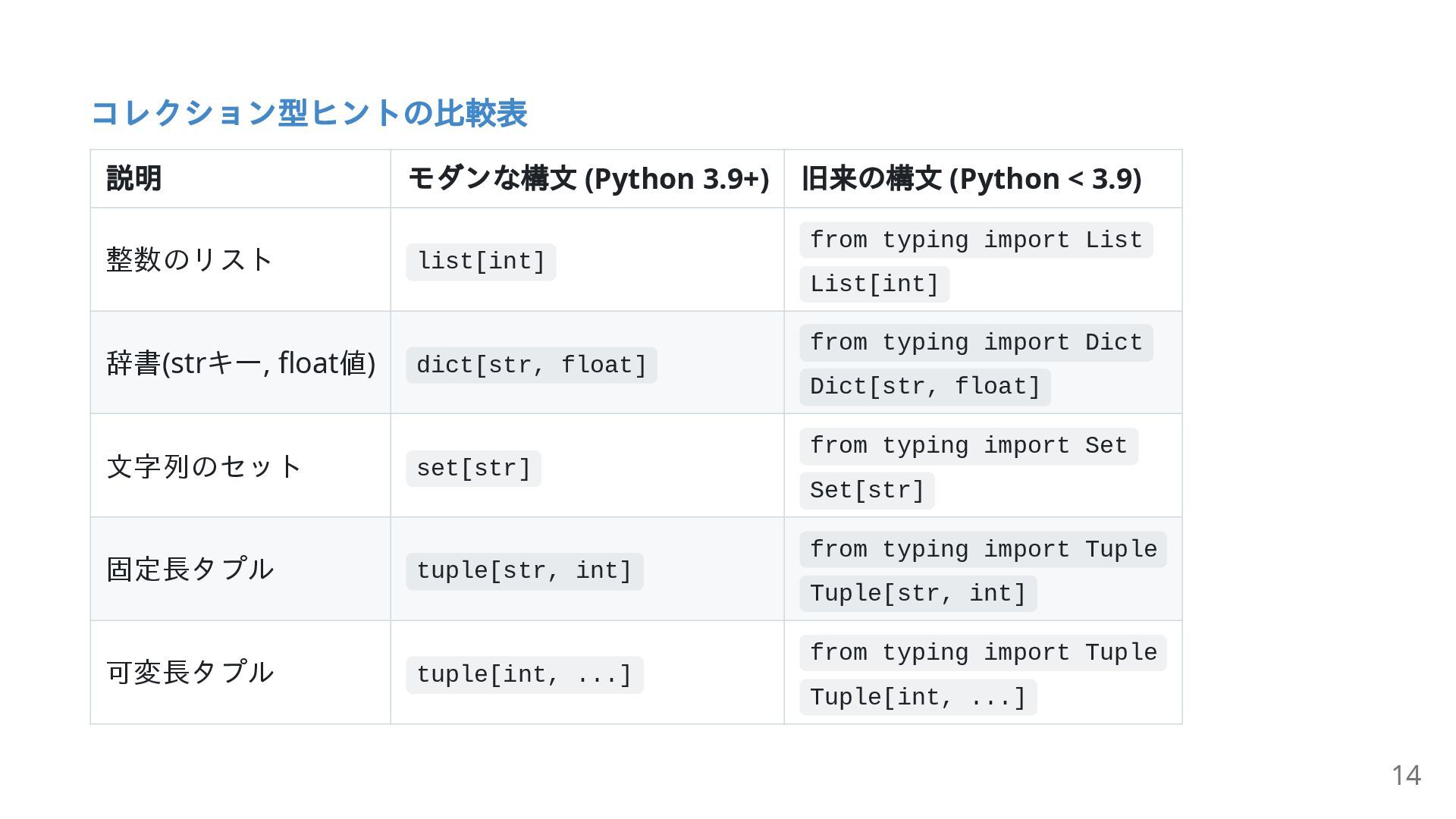Image resolution: width=1456 pixels, height=819 pixels.
Task: Select the Tuple[str, int] legacy snippet
Action: click(x=918, y=593)
